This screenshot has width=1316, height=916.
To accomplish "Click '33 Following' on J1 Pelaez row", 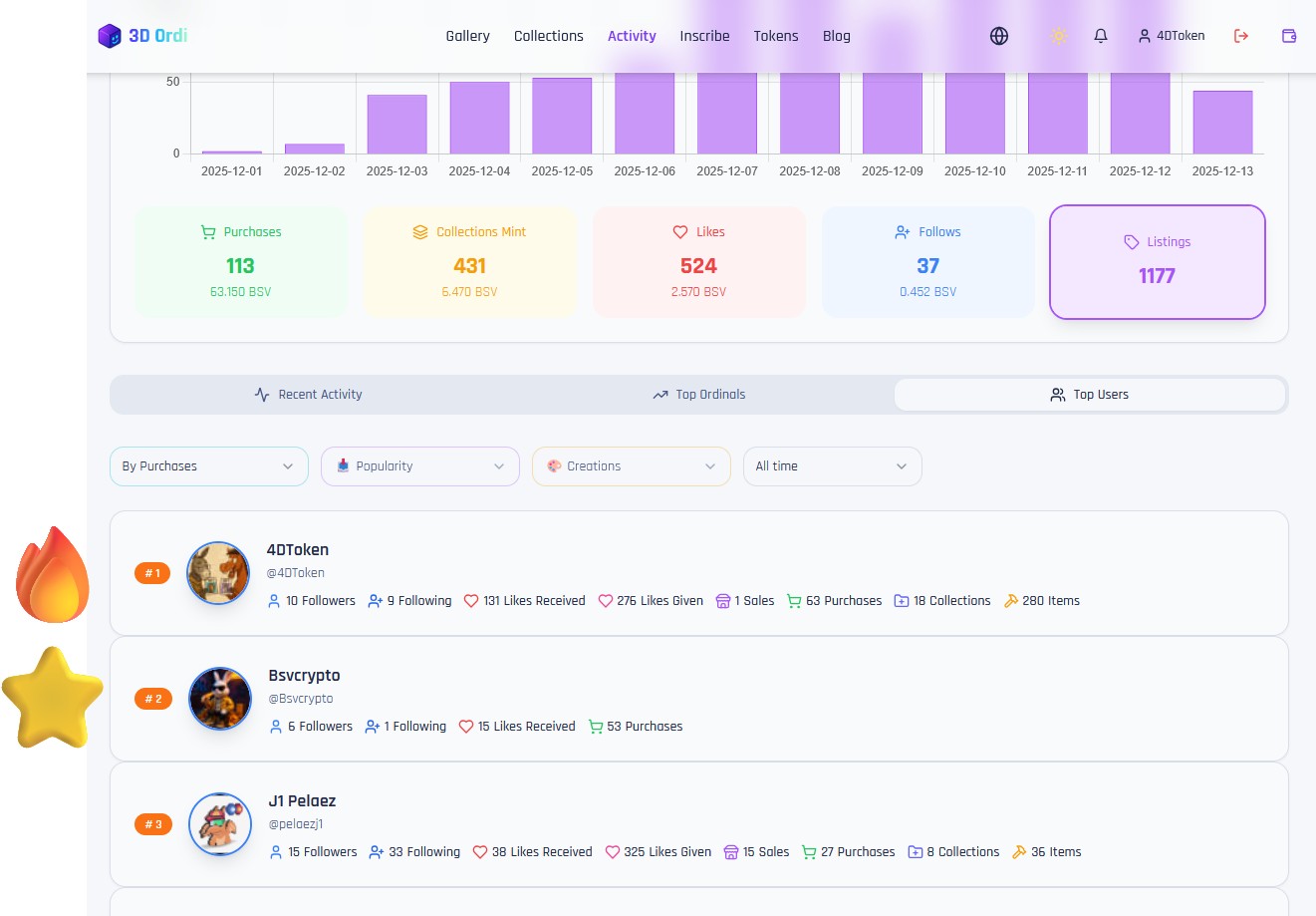I will [424, 852].
